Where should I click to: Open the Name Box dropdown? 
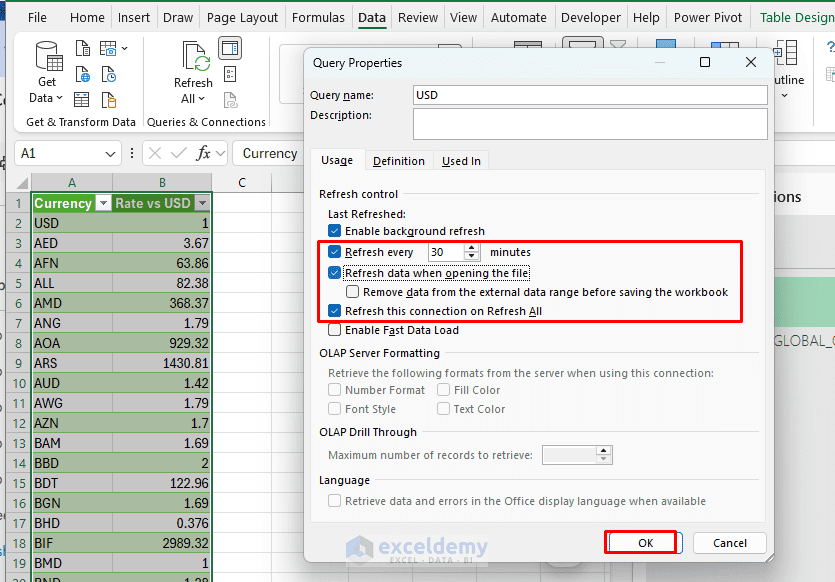tap(110, 154)
